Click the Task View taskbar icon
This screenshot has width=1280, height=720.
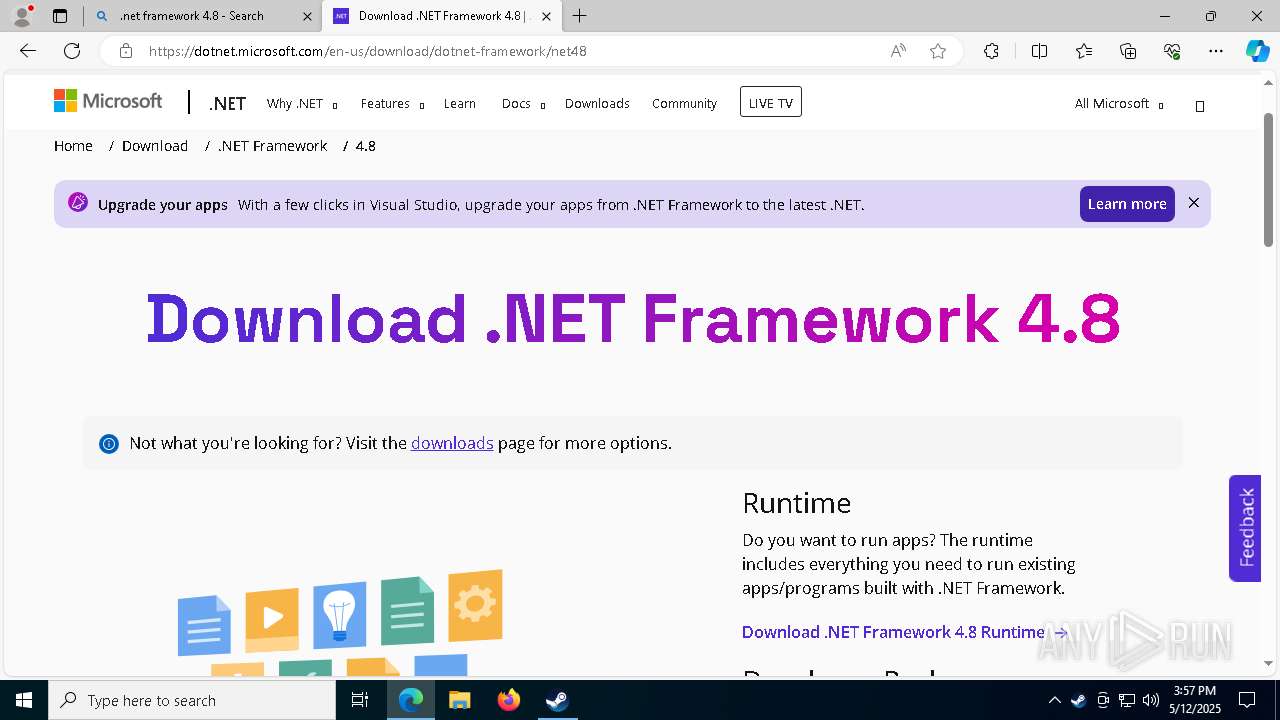point(360,700)
